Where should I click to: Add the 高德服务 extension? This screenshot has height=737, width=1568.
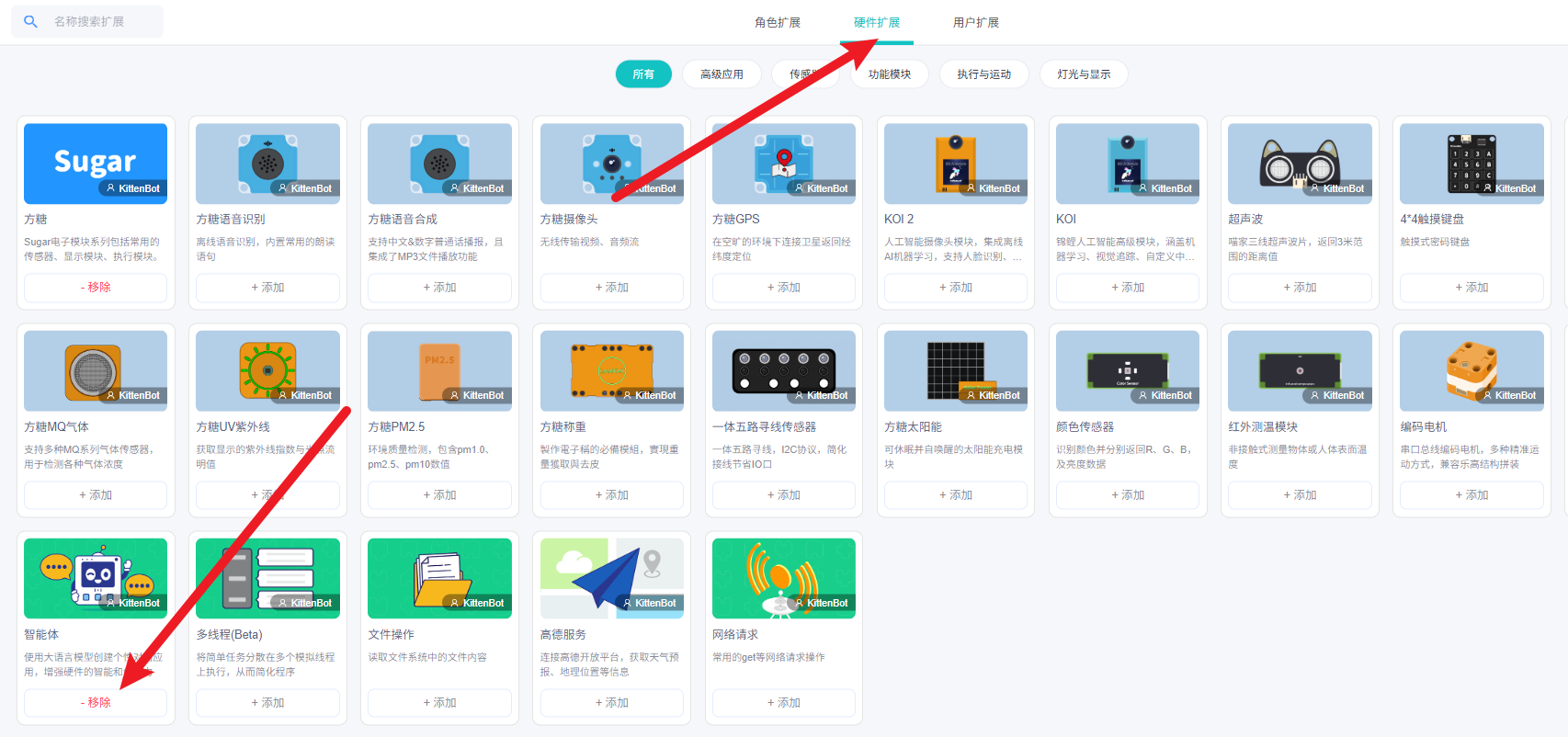(612, 703)
